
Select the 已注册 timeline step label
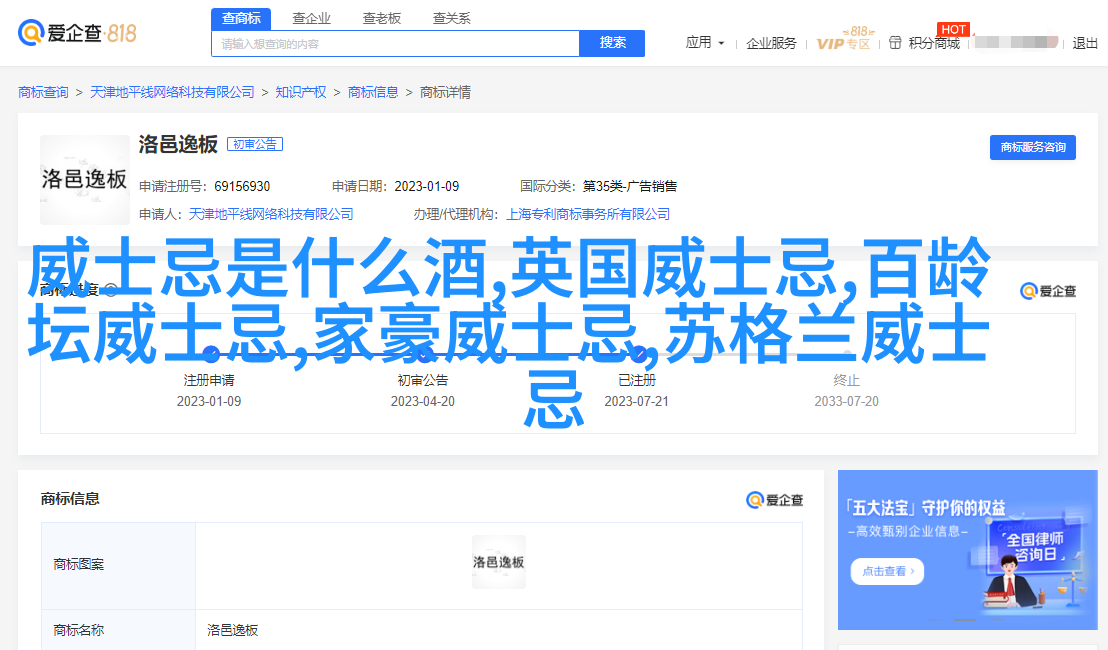pos(637,380)
